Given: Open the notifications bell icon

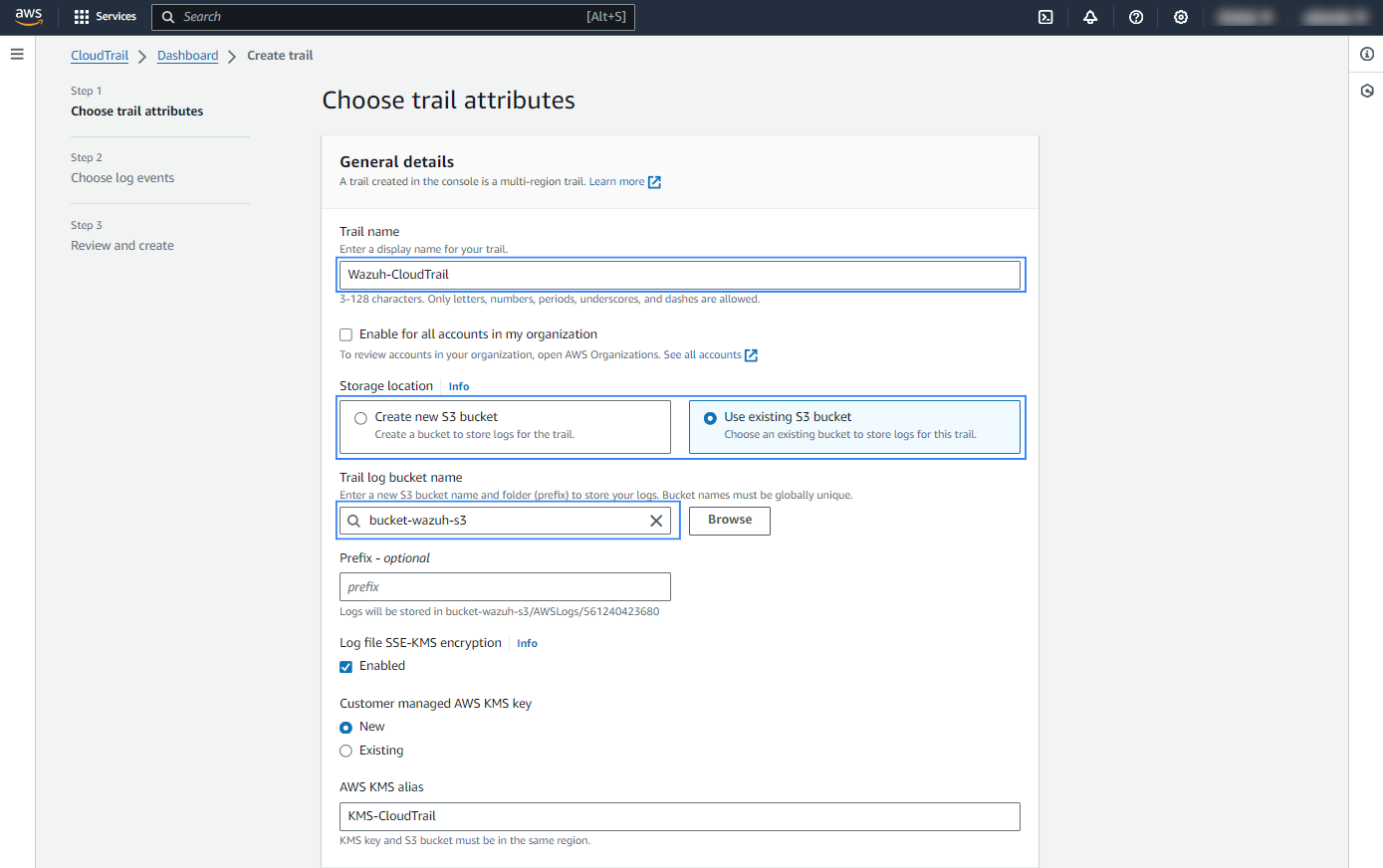Looking at the screenshot, I should (x=1090, y=17).
